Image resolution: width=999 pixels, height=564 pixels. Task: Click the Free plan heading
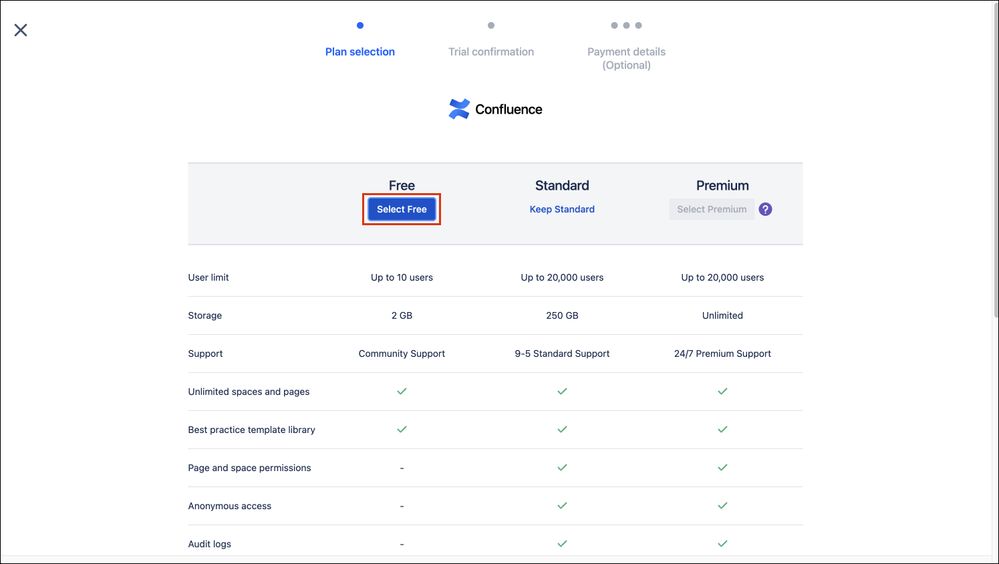point(401,185)
